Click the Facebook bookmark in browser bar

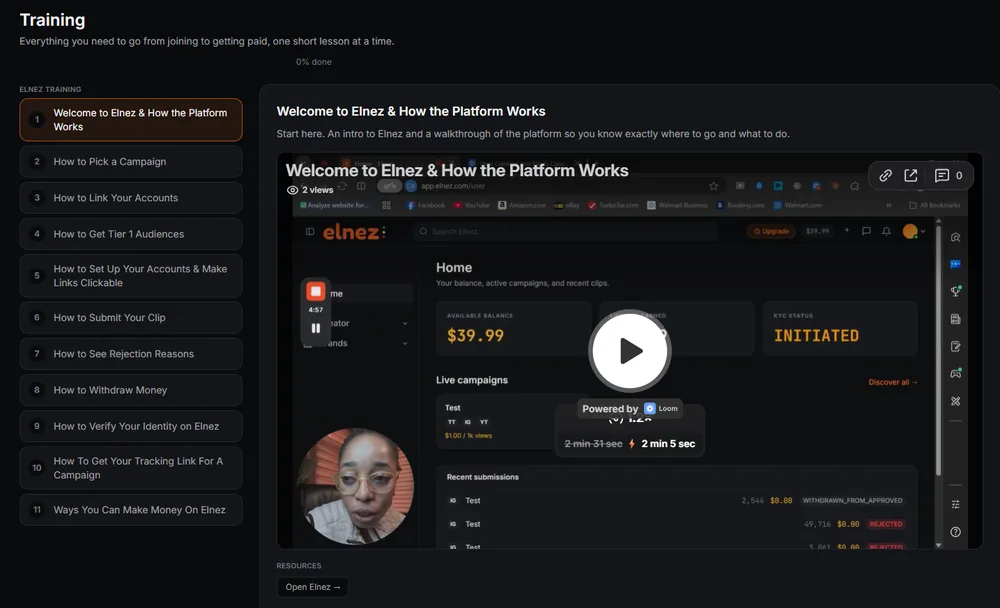[426, 205]
